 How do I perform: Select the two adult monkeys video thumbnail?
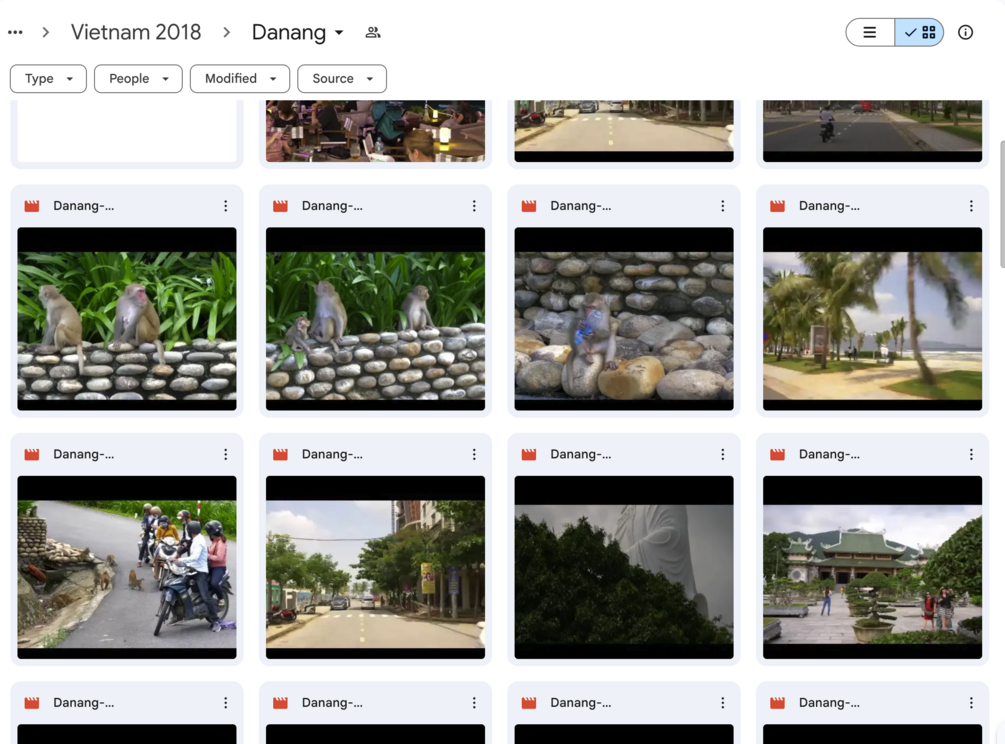[x=127, y=318]
